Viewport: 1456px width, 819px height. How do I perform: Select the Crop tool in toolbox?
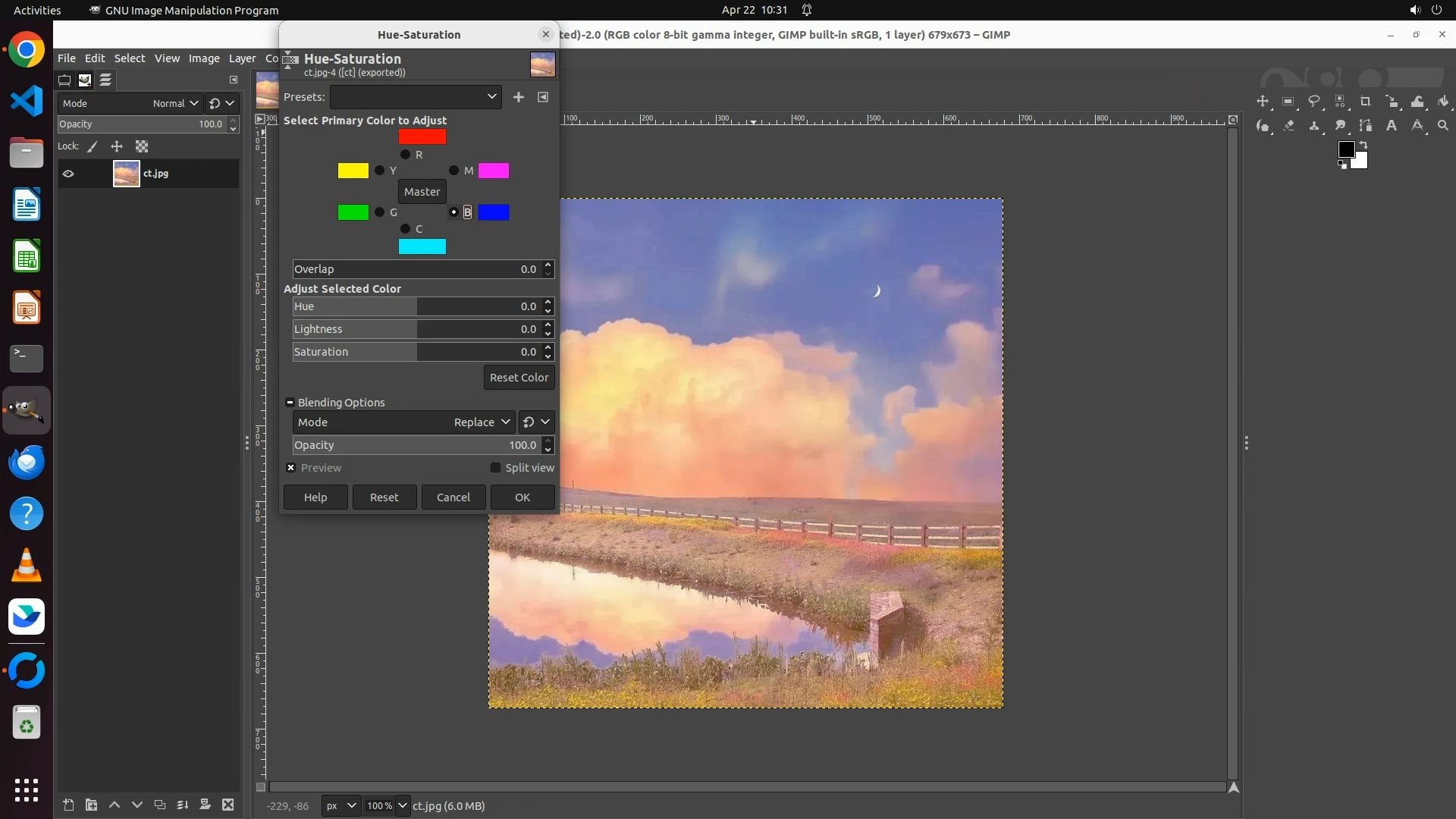(x=1366, y=102)
